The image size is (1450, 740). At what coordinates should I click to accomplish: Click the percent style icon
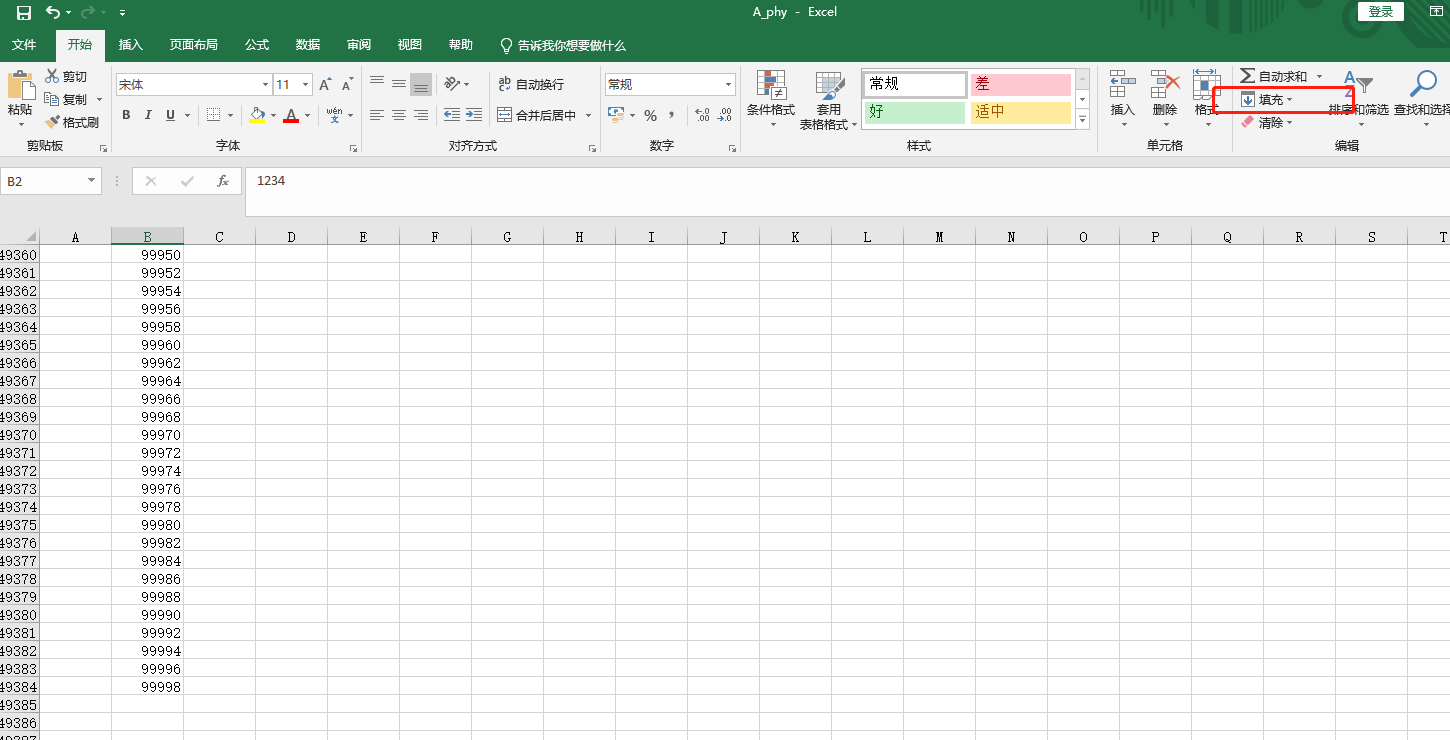650,115
